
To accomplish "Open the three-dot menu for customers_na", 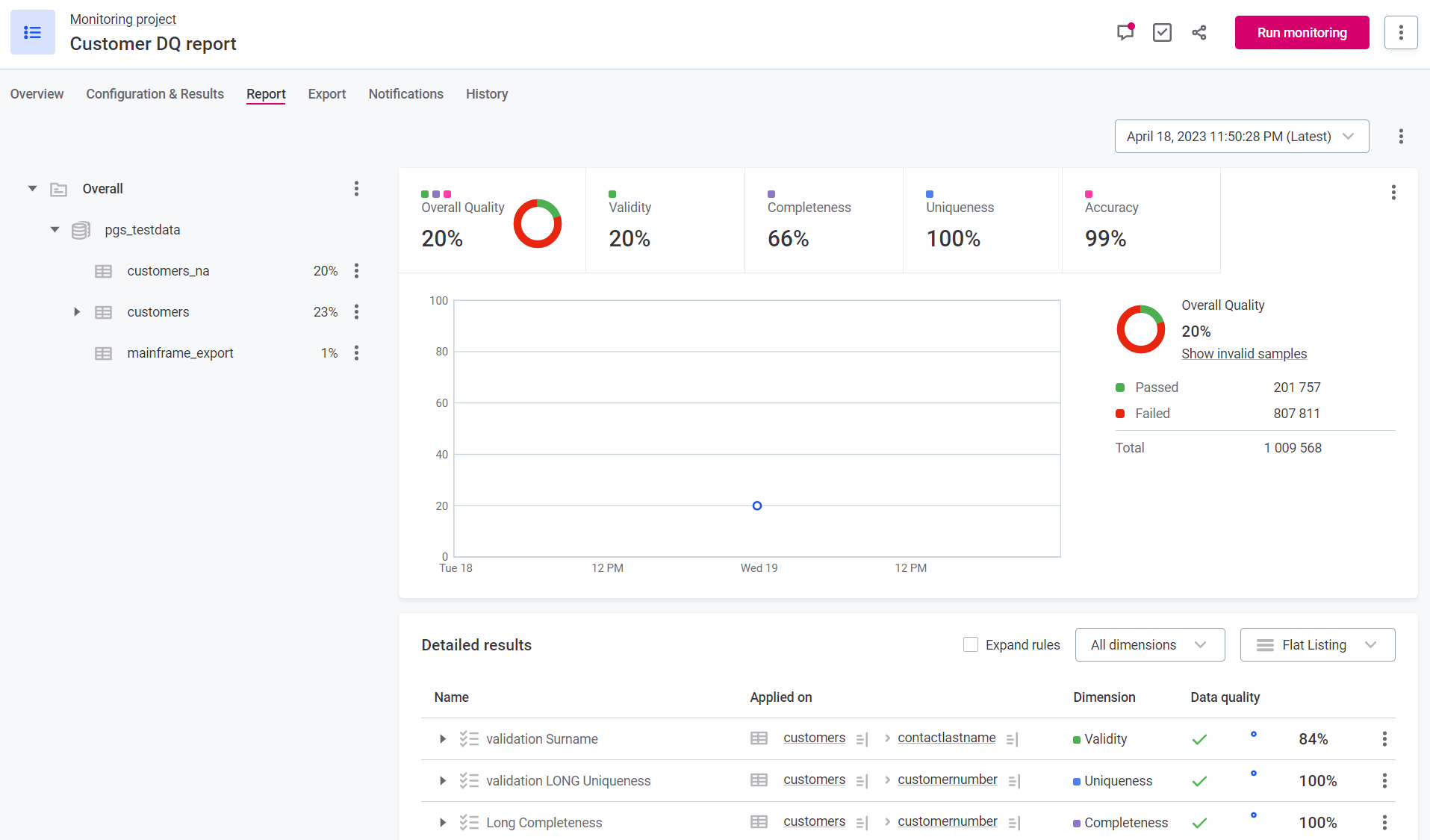I will tap(356, 271).
